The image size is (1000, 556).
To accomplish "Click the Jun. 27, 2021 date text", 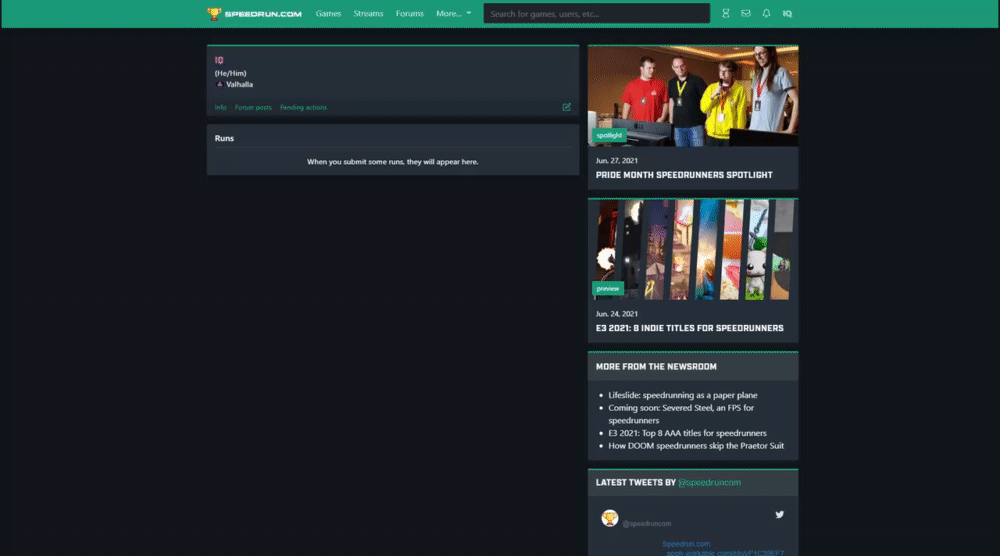I will tap(617, 161).
